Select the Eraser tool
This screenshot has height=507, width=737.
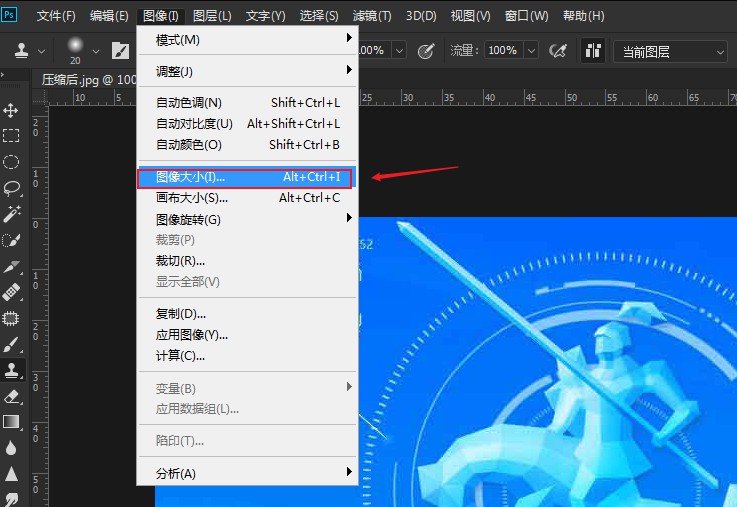[x=11, y=397]
